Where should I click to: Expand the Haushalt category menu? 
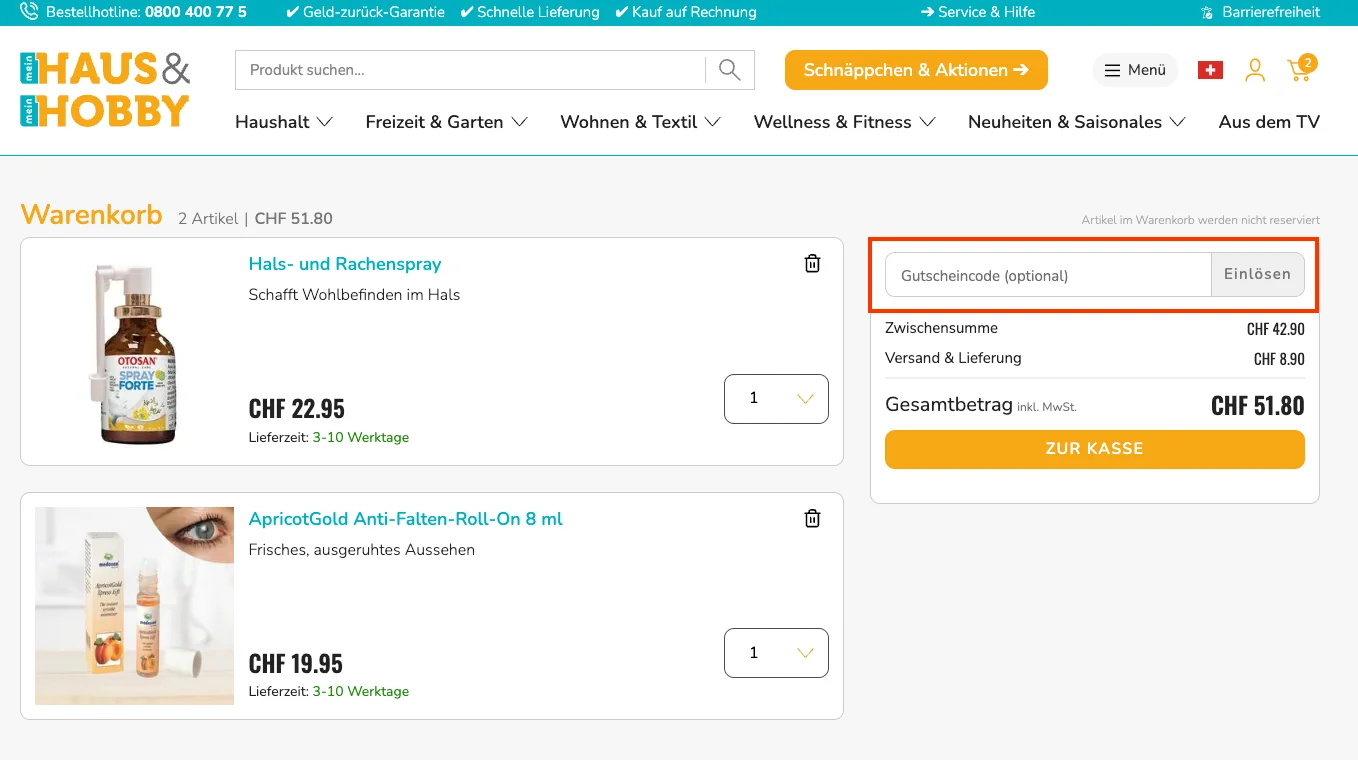pyautogui.click(x=283, y=122)
